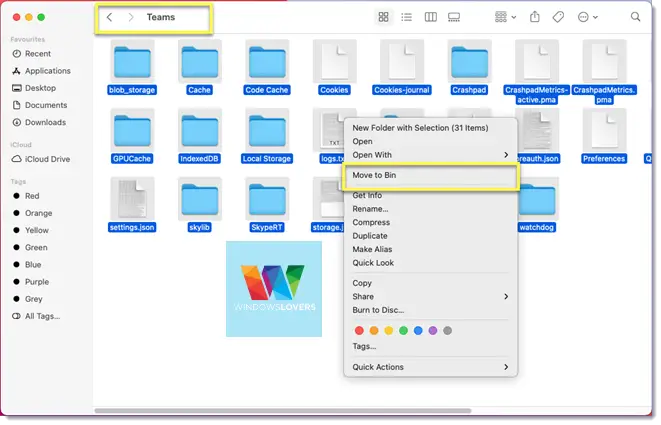
Task: Apply the green colour tag dot
Action: pyautogui.click(x=403, y=331)
